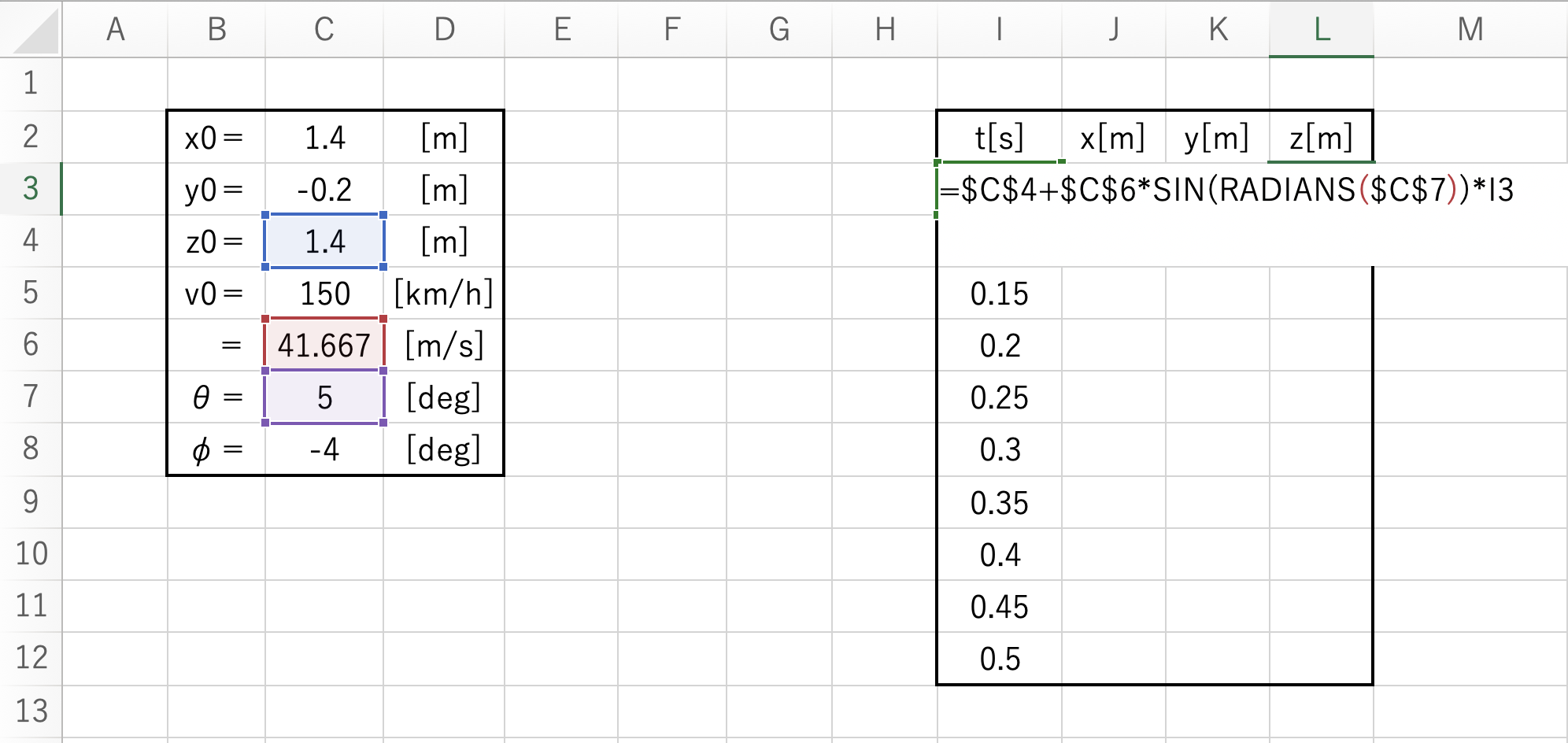Click the x0 value cell in row 2
Image resolution: width=1568 pixels, height=743 pixels.
pos(324,138)
